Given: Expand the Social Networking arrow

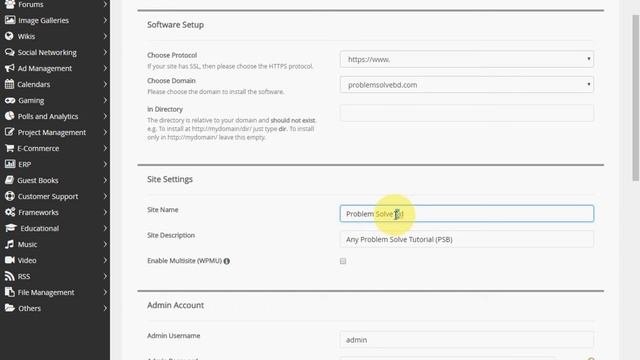Looking at the screenshot, I should point(105,52).
